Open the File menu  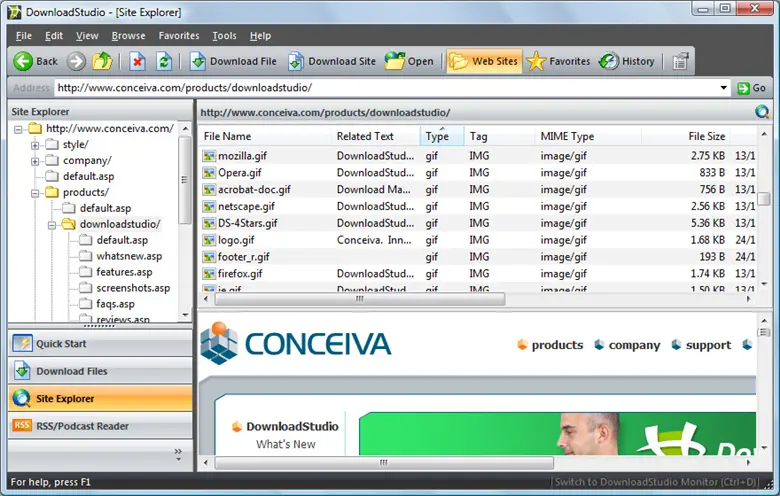(x=23, y=36)
